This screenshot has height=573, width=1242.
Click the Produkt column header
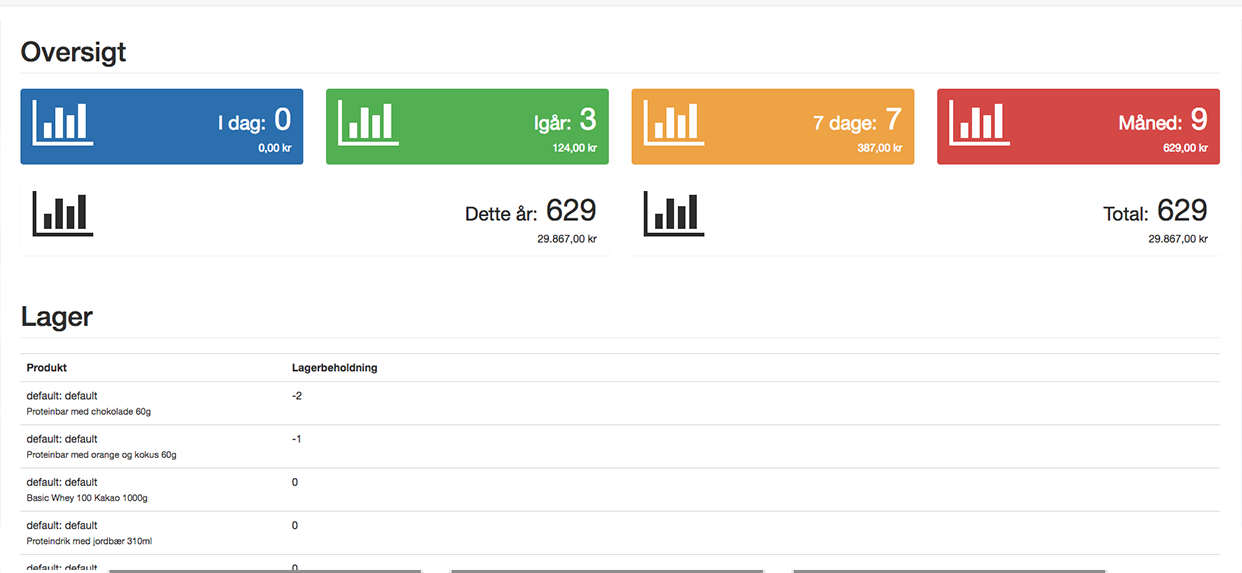pyautogui.click(x=47, y=368)
